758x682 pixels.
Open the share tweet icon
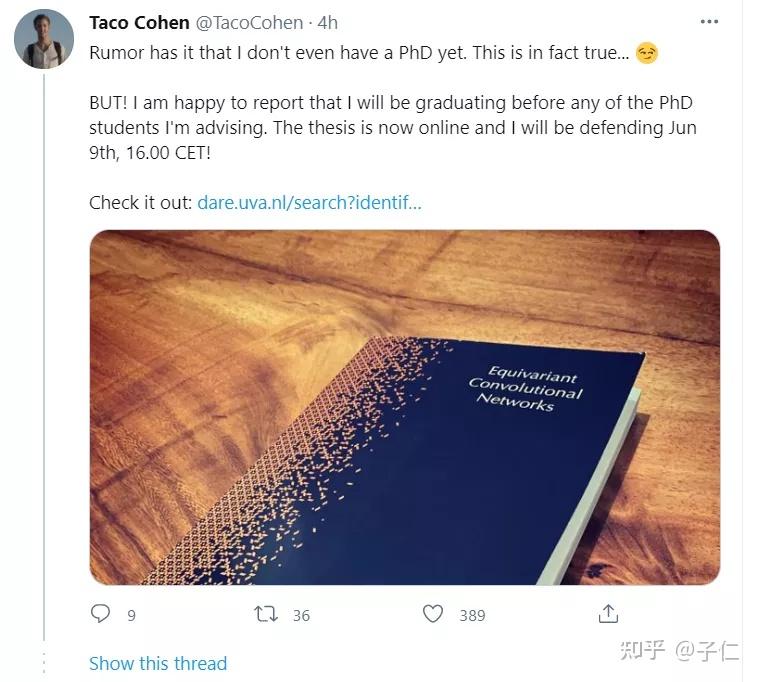tap(607, 614)
